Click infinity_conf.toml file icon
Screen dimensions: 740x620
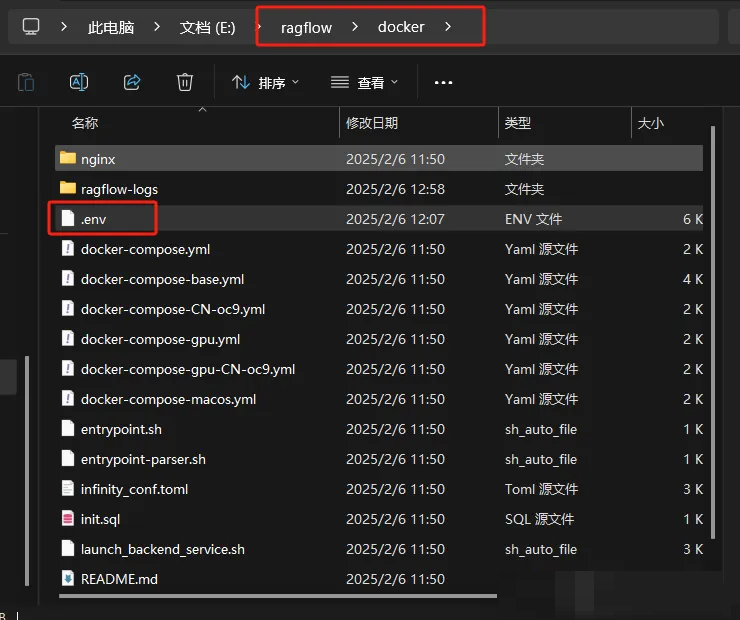point(68,488)
